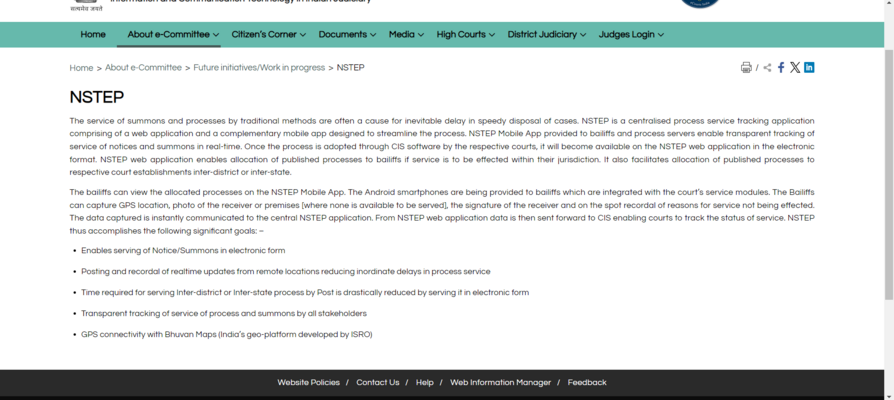Screen dimensions: 894x400
Task: Expand chevron beside Documents
Action: [x=373, y=35]
